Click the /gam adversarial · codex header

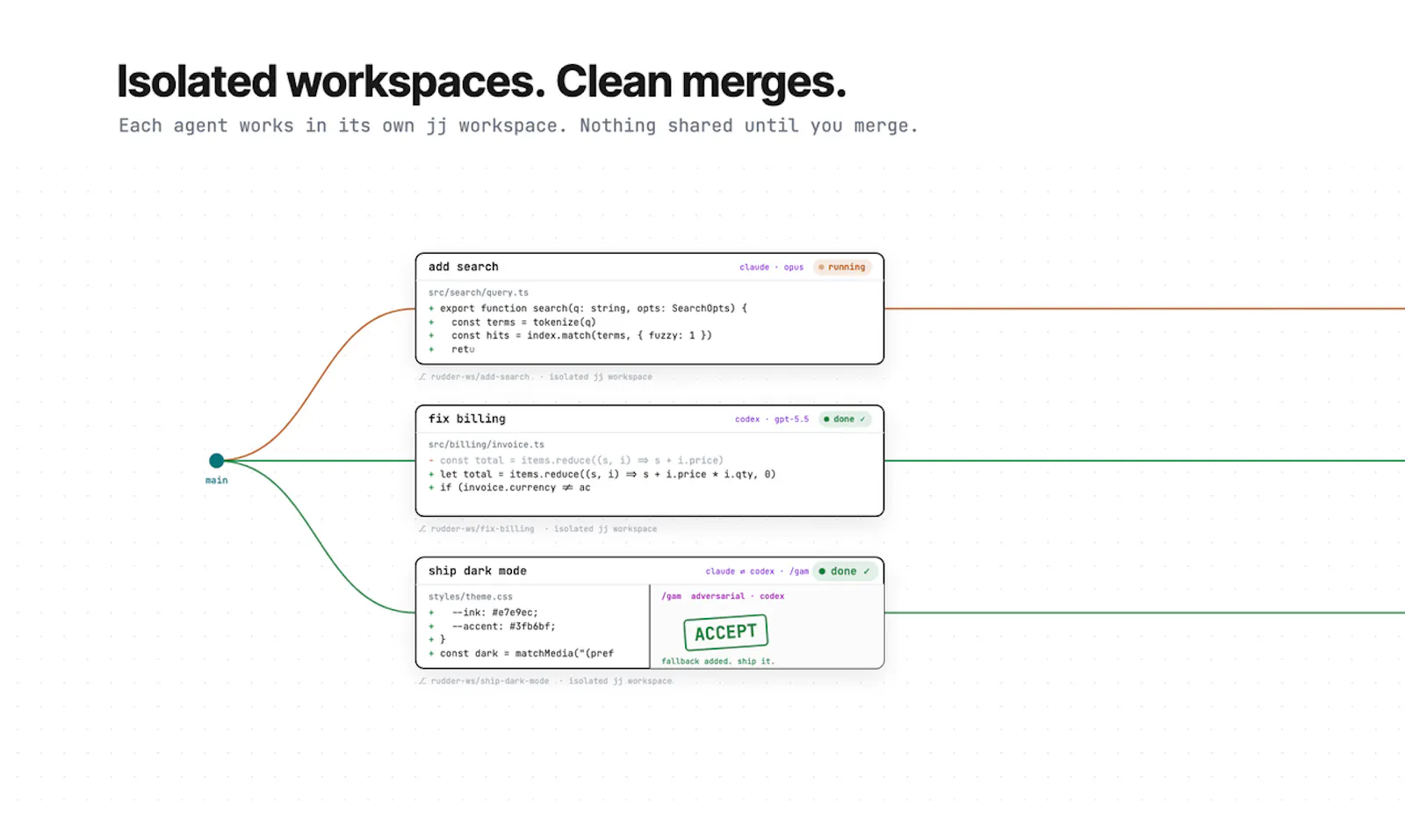[723, 596]
